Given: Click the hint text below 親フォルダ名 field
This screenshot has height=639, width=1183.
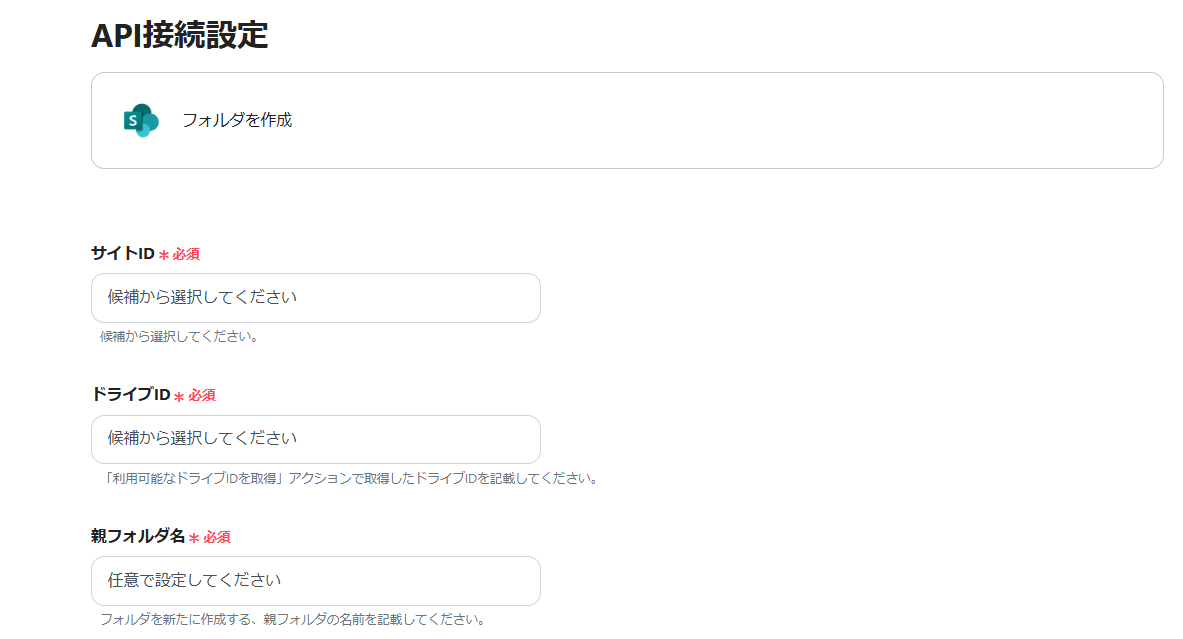Looking at the screenshot, I should [x=292, y=620].
